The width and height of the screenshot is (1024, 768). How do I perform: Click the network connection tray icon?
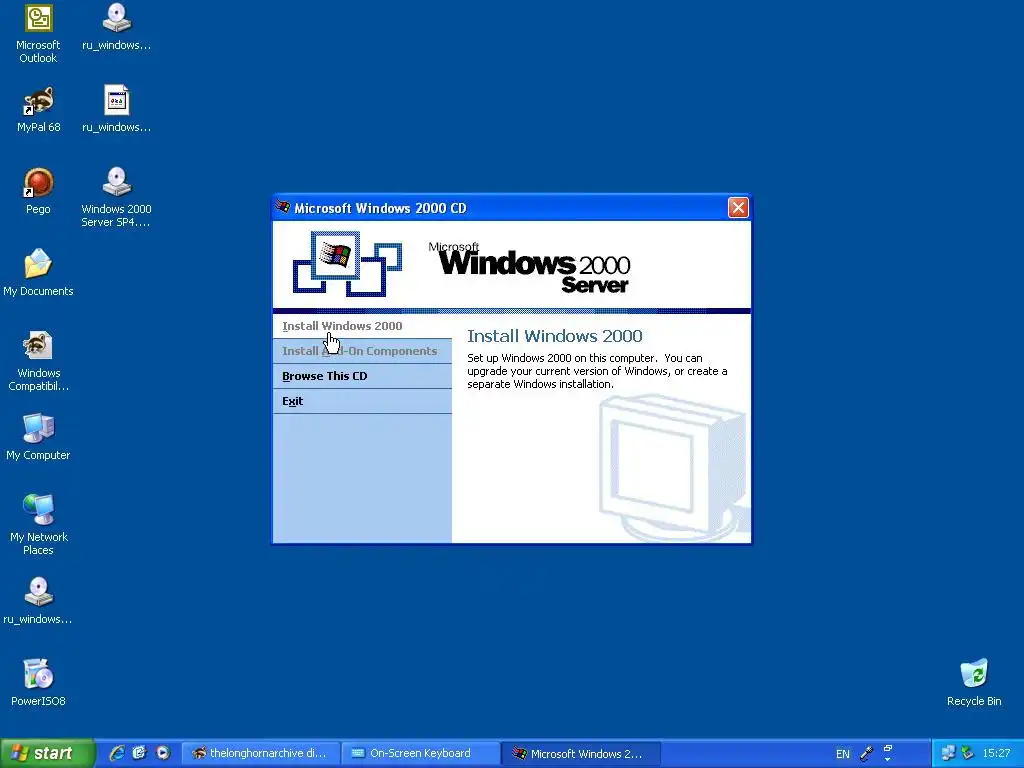click(948, 753)
